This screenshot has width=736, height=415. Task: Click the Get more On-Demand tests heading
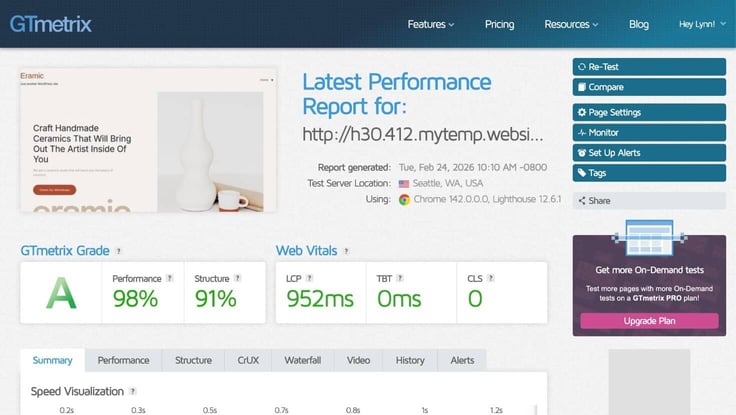coord(649,270)
